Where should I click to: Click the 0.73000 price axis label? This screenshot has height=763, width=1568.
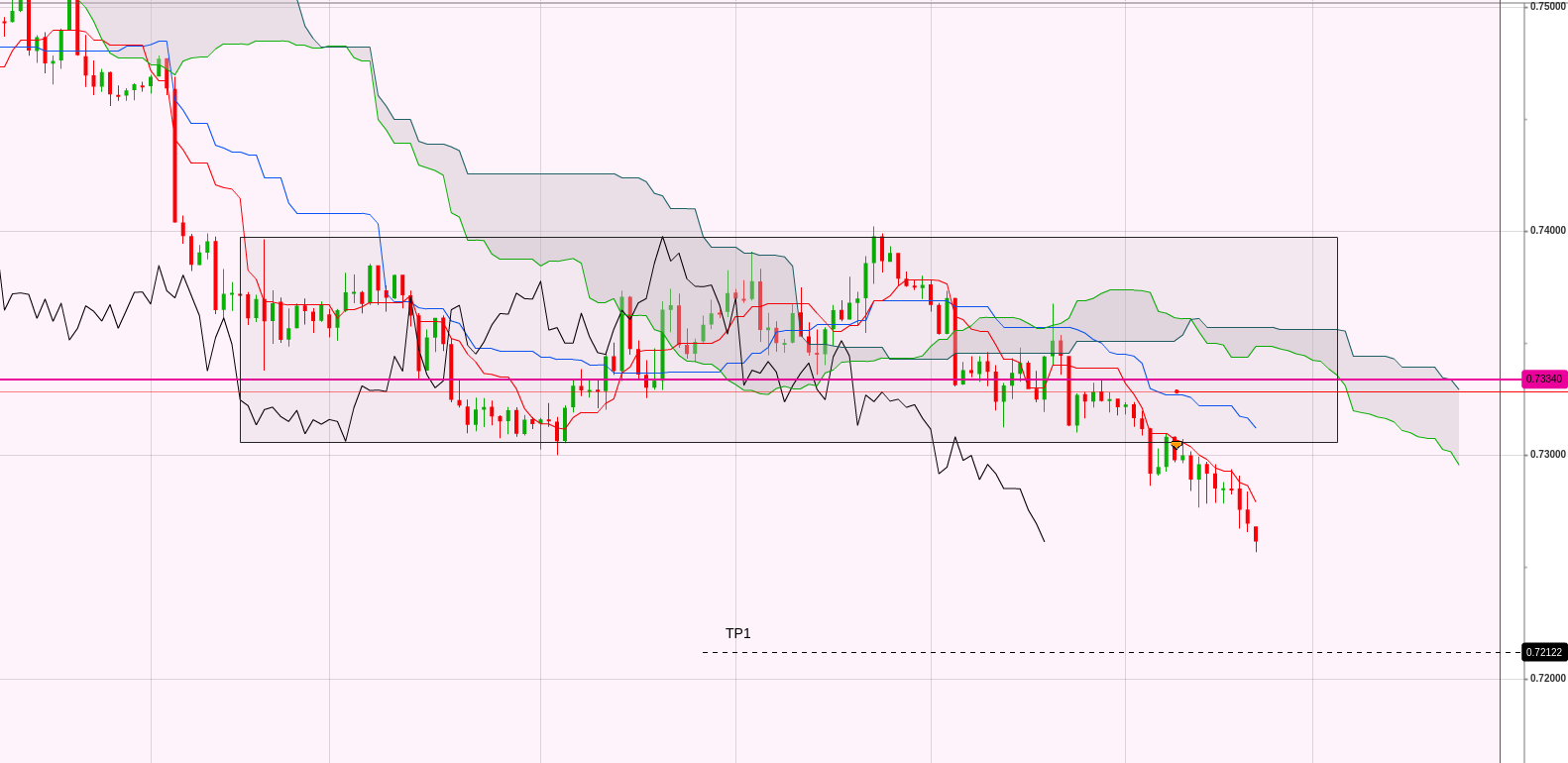coord(1547,455)
